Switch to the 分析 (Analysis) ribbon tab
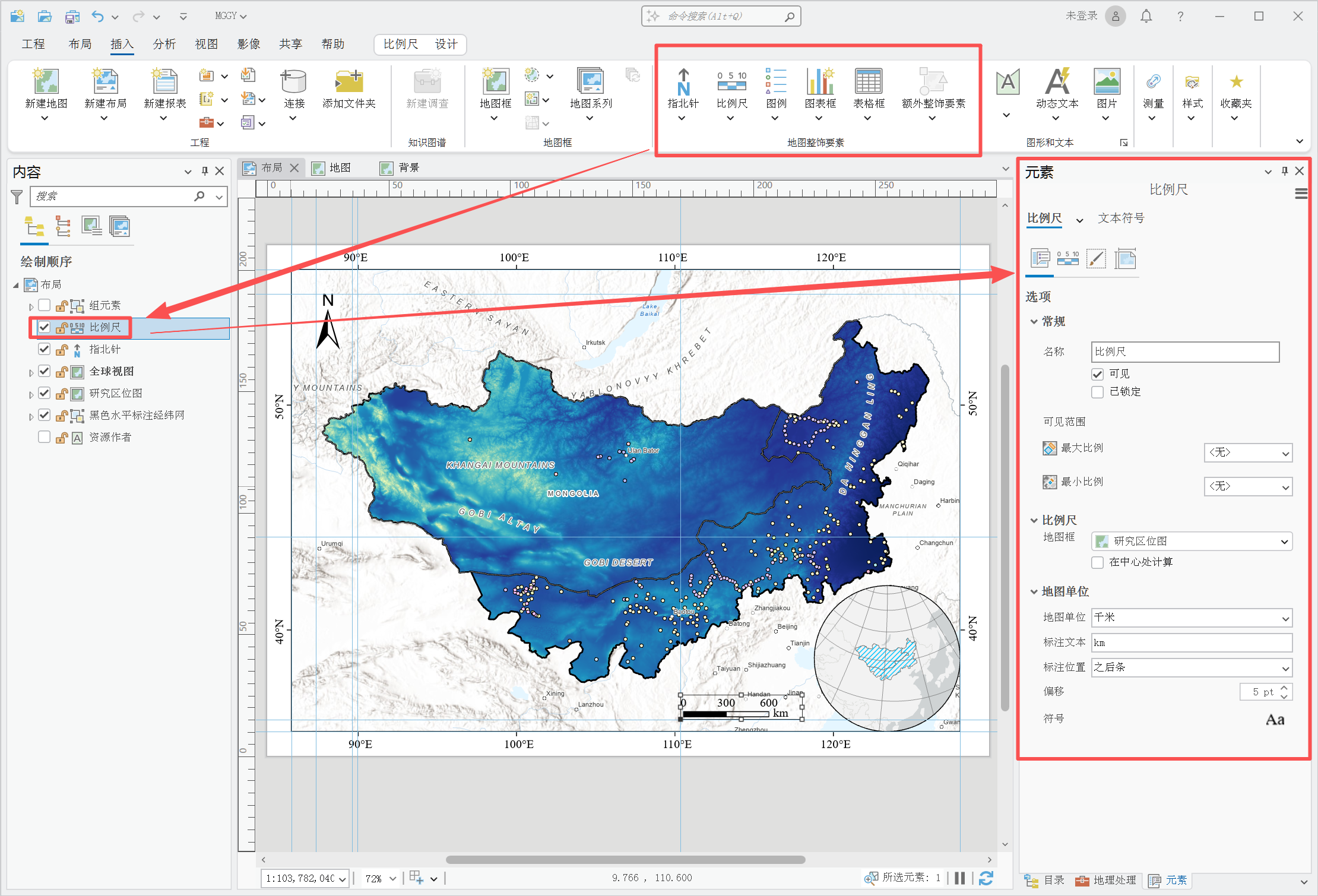 (164, 44)
